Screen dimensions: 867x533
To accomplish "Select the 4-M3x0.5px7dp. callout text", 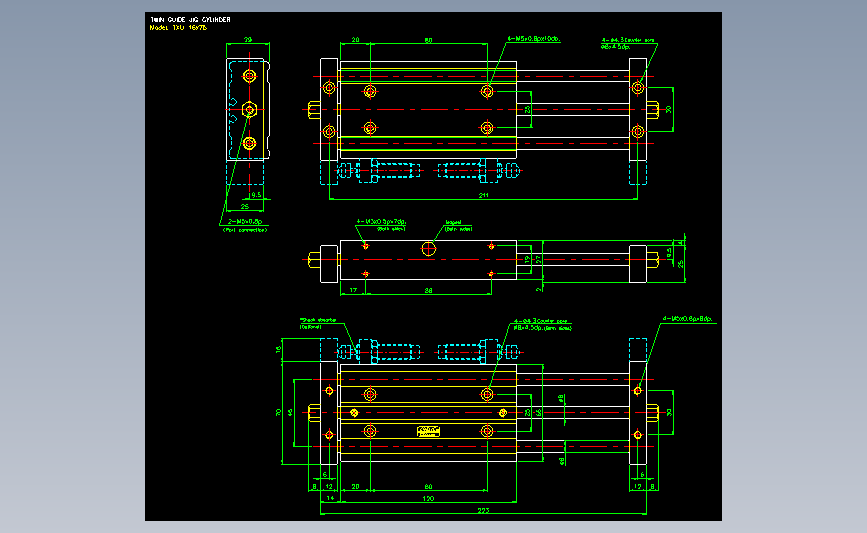I will (381, 221).
